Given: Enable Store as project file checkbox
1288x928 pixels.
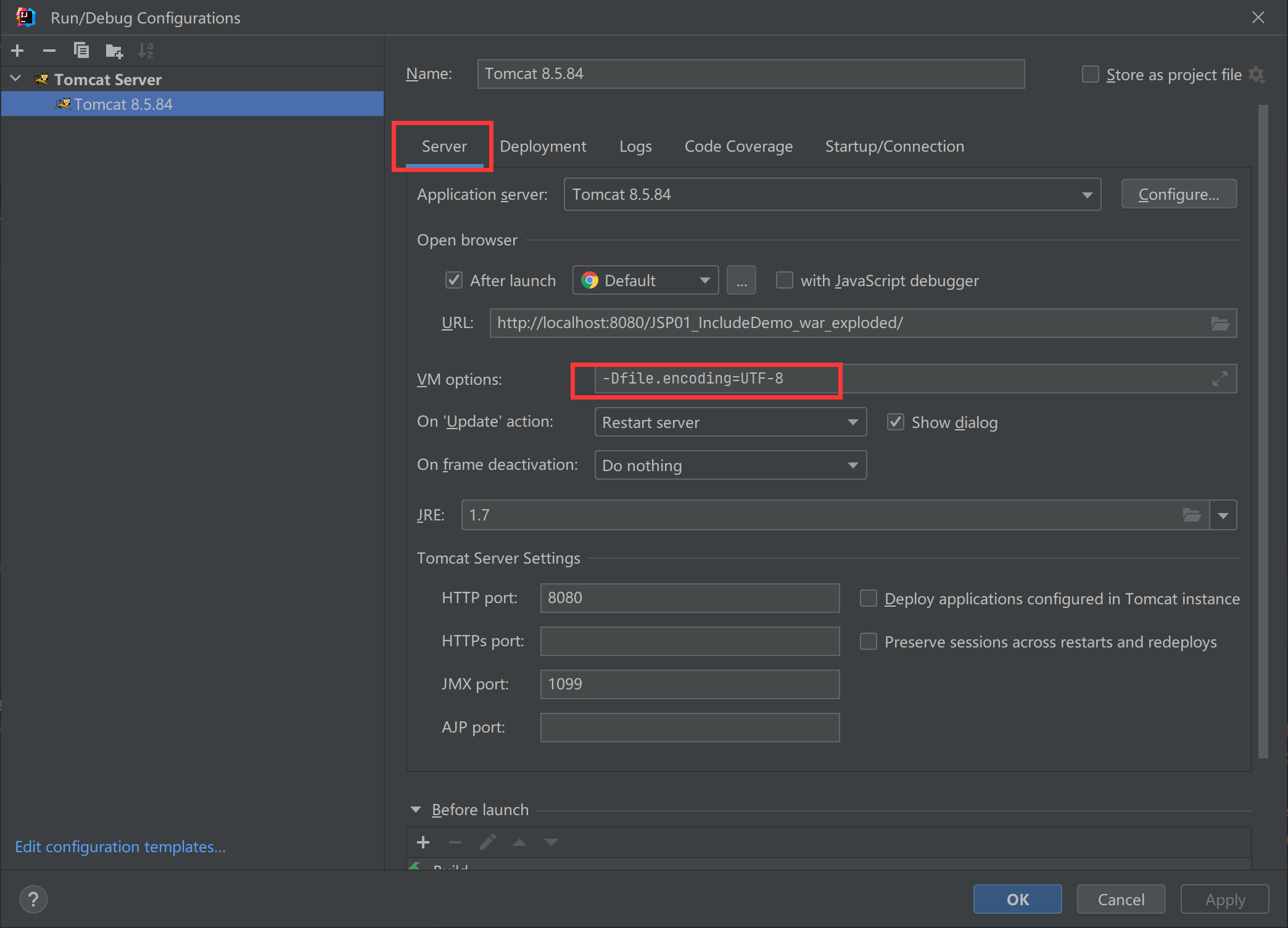Looking at the screenshot, I should [x=1091, y=75].
